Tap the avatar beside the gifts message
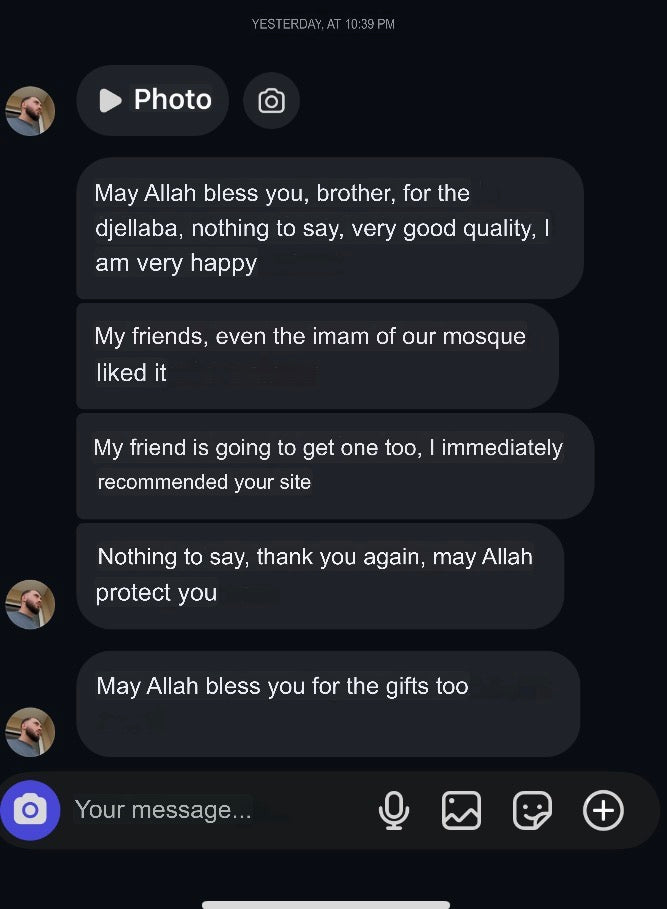 coord(30,732)
